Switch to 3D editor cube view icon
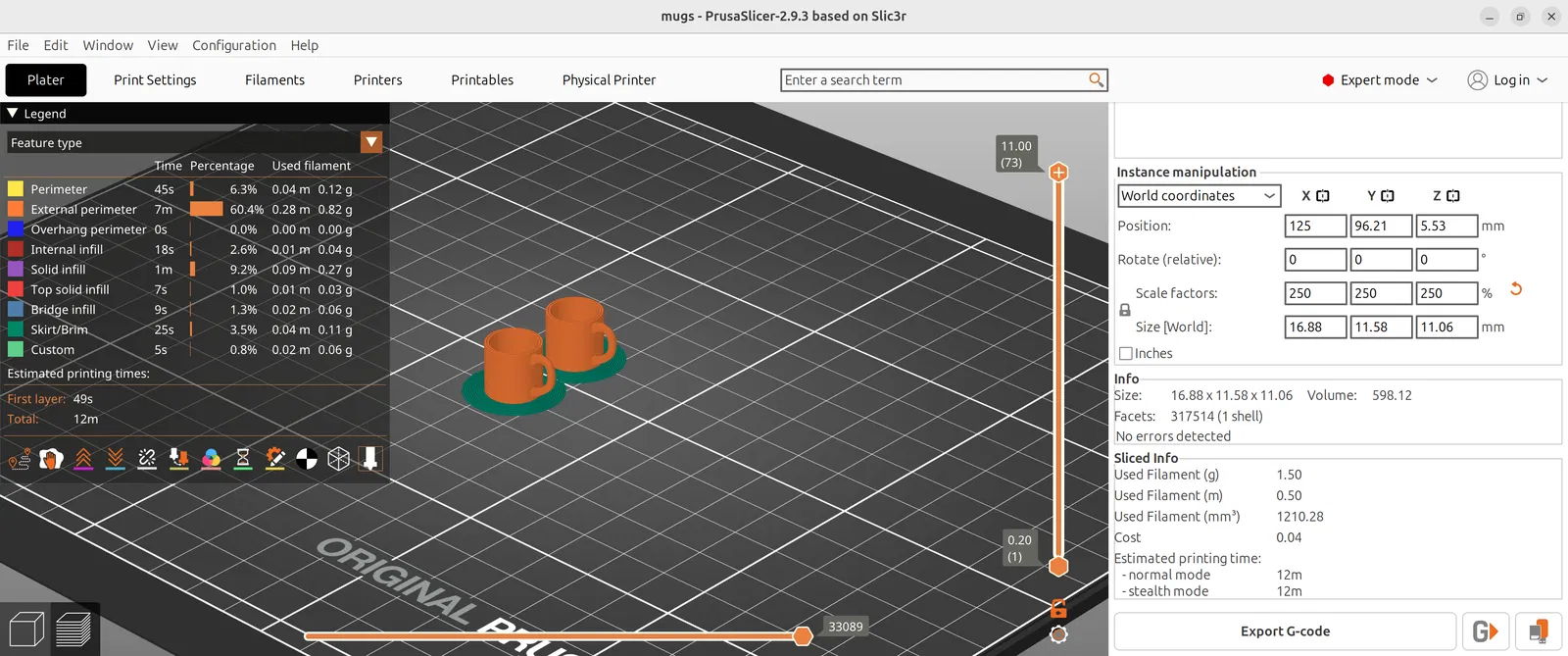Screen dimensions: 1568x656 [26, 630]
